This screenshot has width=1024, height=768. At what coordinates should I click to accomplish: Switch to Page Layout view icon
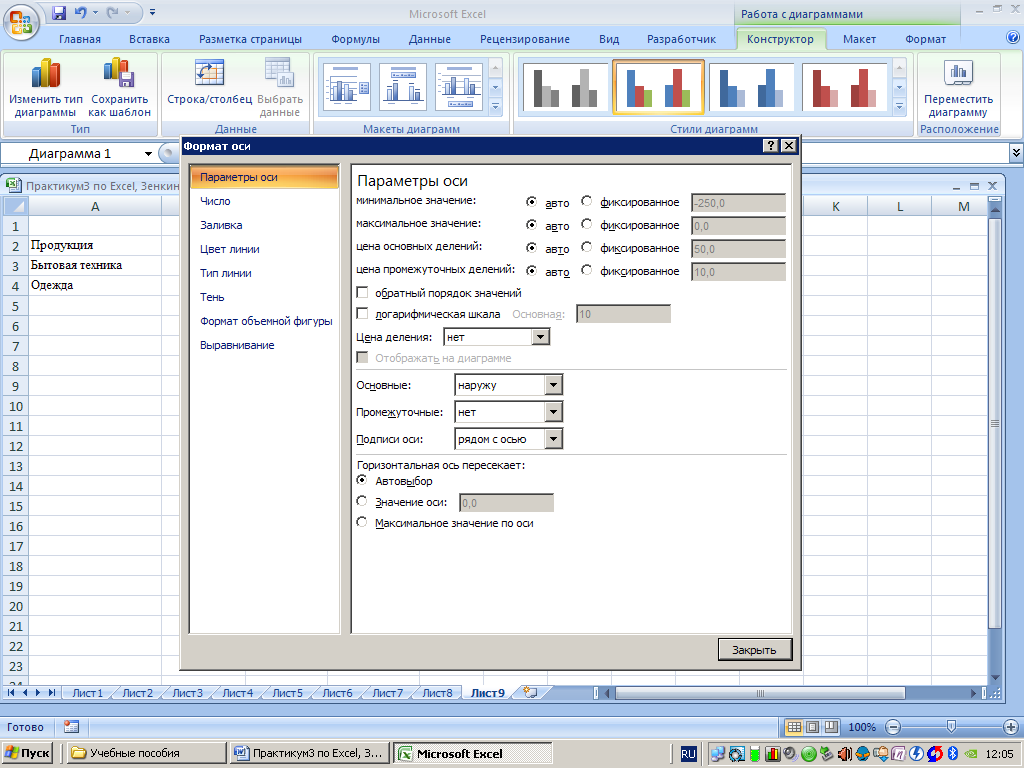point(812,727)
